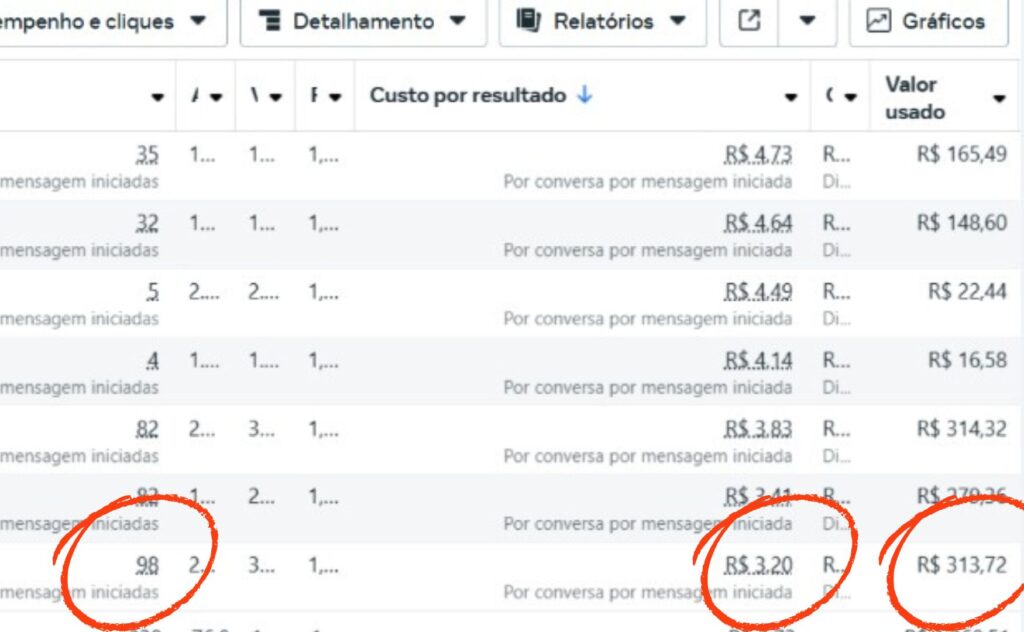Viewport: 1024px width, 632px height.
Task: Click the blue sort arrow in Custo por resultado
Action: click(x=585, y=95)
